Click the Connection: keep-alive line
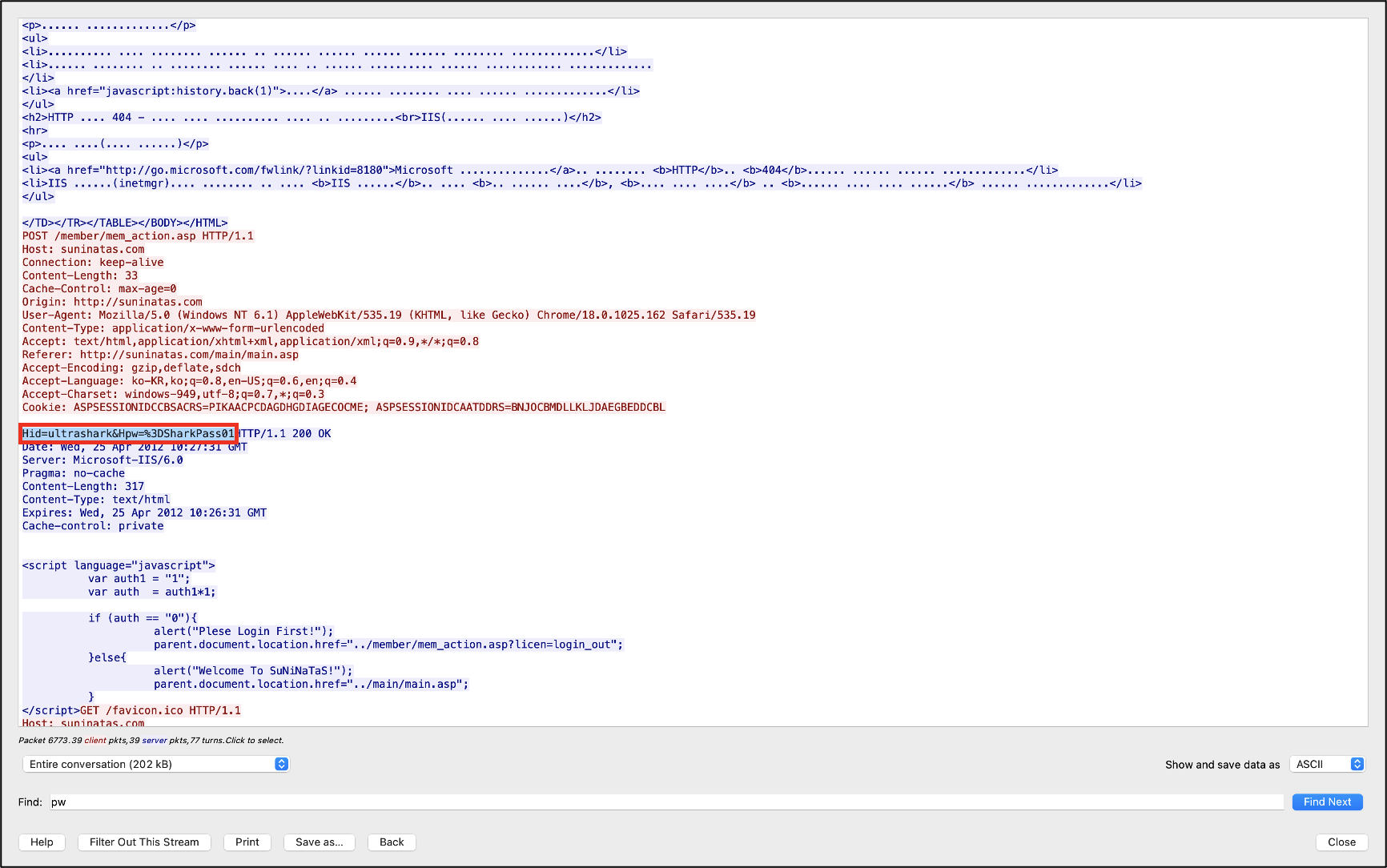Image resolution: width=1387 pixels, height=868 pixels. [x=93, y=262]
